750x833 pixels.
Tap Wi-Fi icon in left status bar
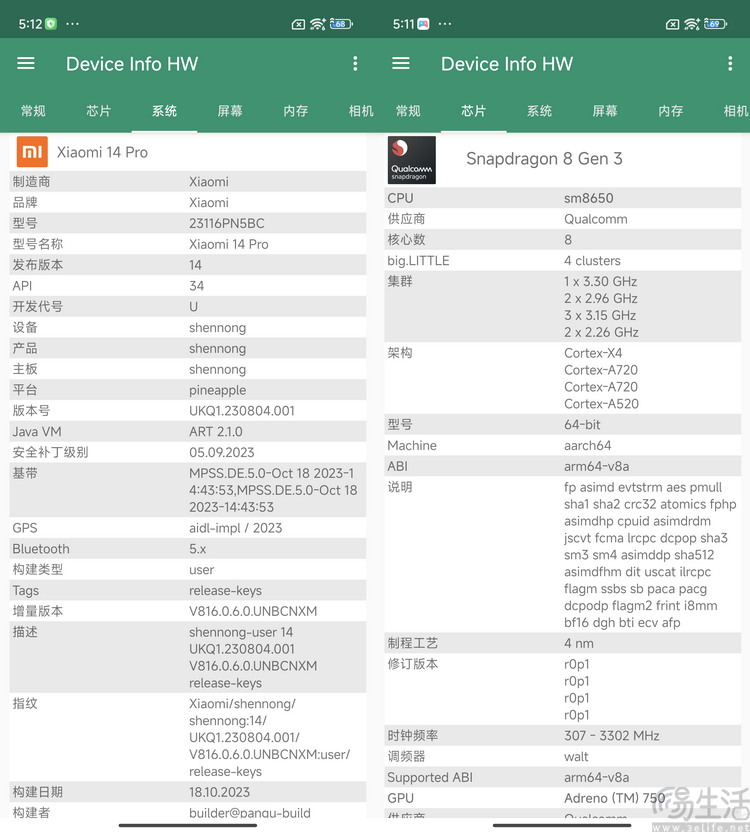[318, 24]
